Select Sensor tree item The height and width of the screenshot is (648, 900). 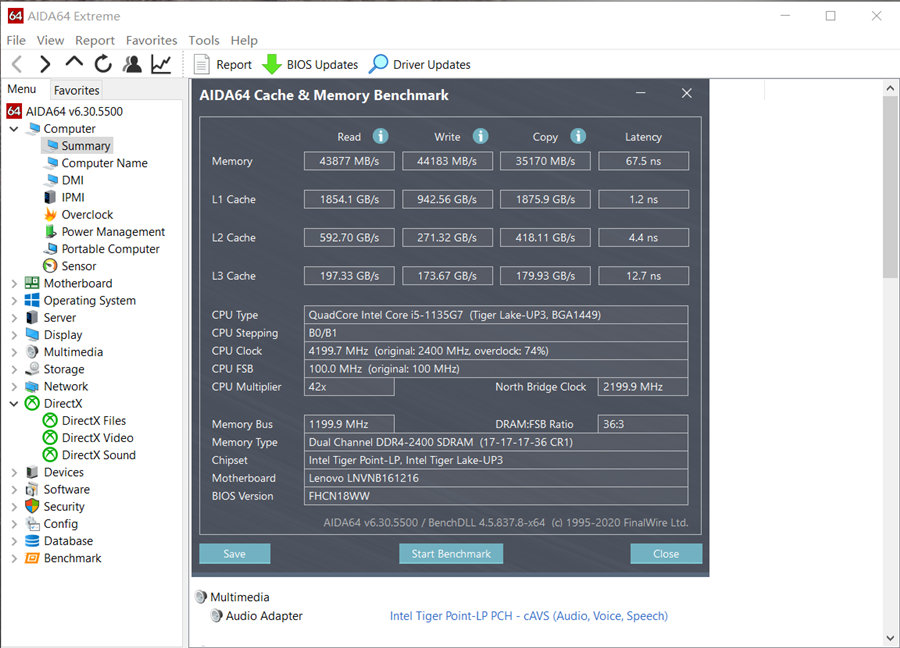(x=70, y=266)
